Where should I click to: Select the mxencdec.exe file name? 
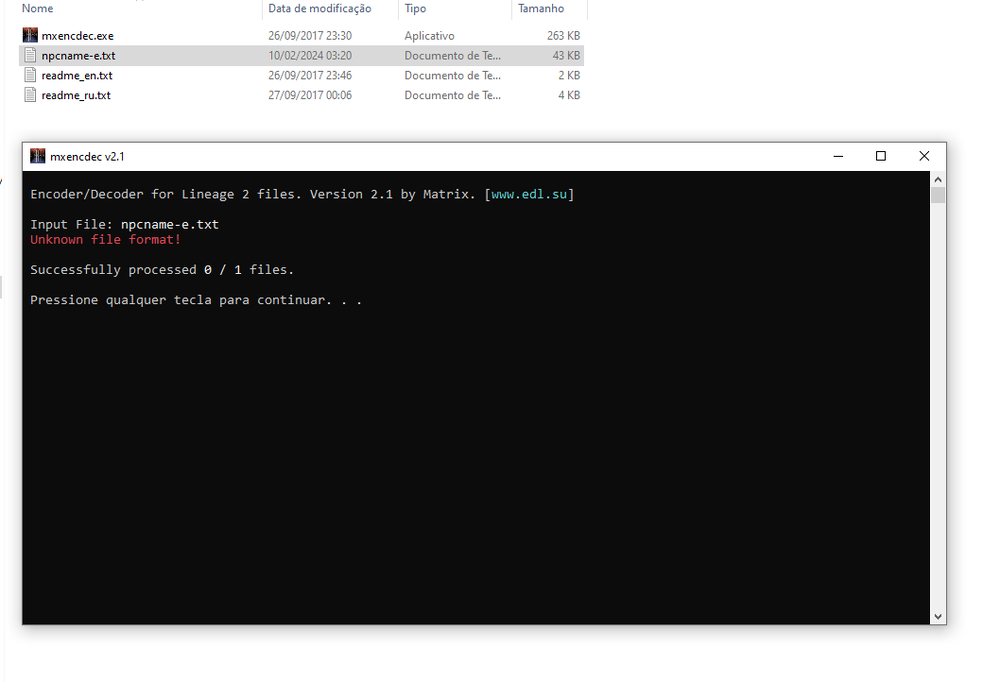tap(77, 36)
